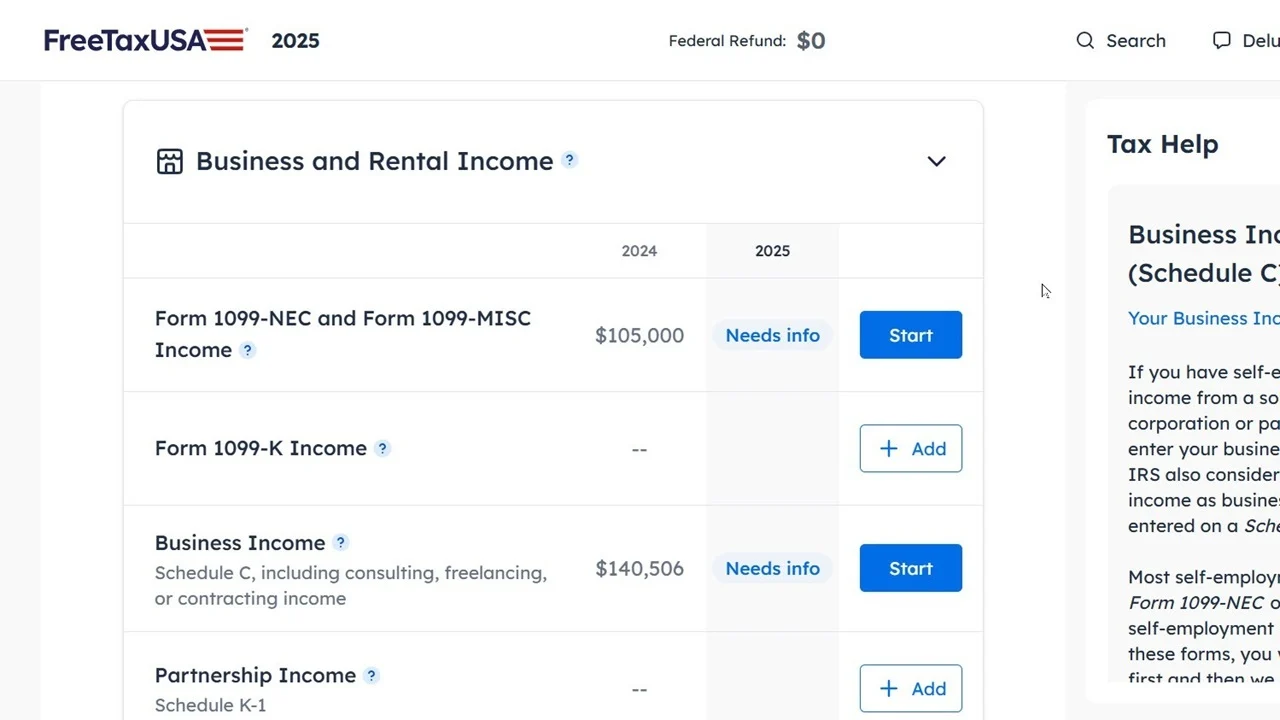This screenshot has width=1280, height=720.
Task: Open help for Business and Rental Income
Action: click(x=569, y=160)
